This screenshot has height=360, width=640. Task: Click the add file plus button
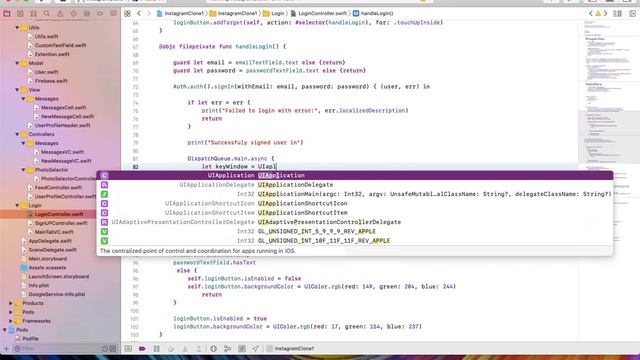6,349
